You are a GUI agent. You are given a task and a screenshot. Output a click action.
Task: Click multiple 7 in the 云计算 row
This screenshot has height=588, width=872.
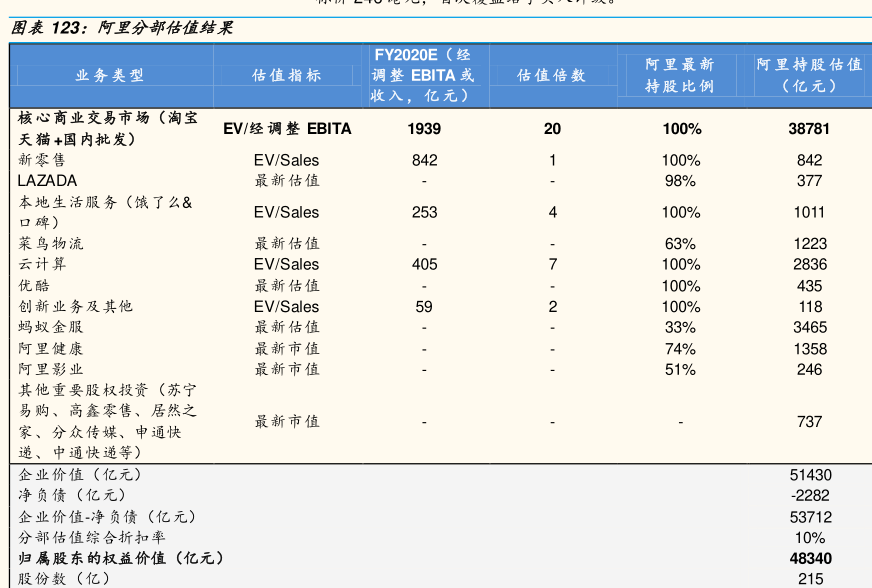coord(552,265)
